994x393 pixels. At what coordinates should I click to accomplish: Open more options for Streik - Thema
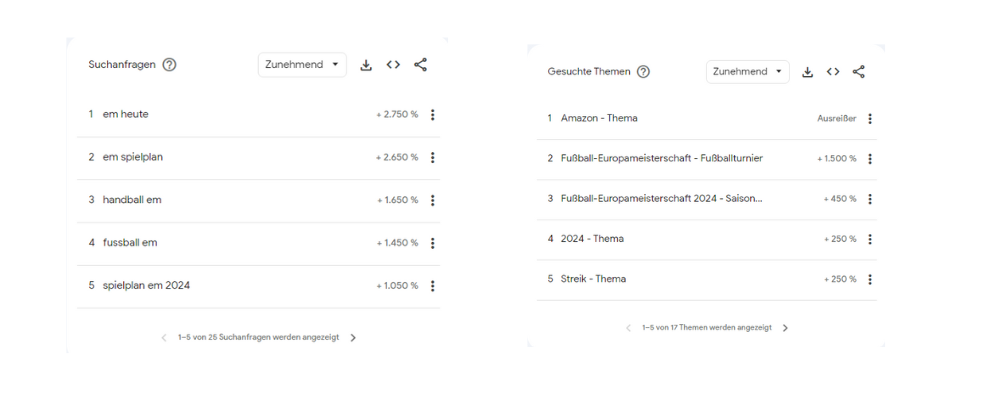coord(870,280)
